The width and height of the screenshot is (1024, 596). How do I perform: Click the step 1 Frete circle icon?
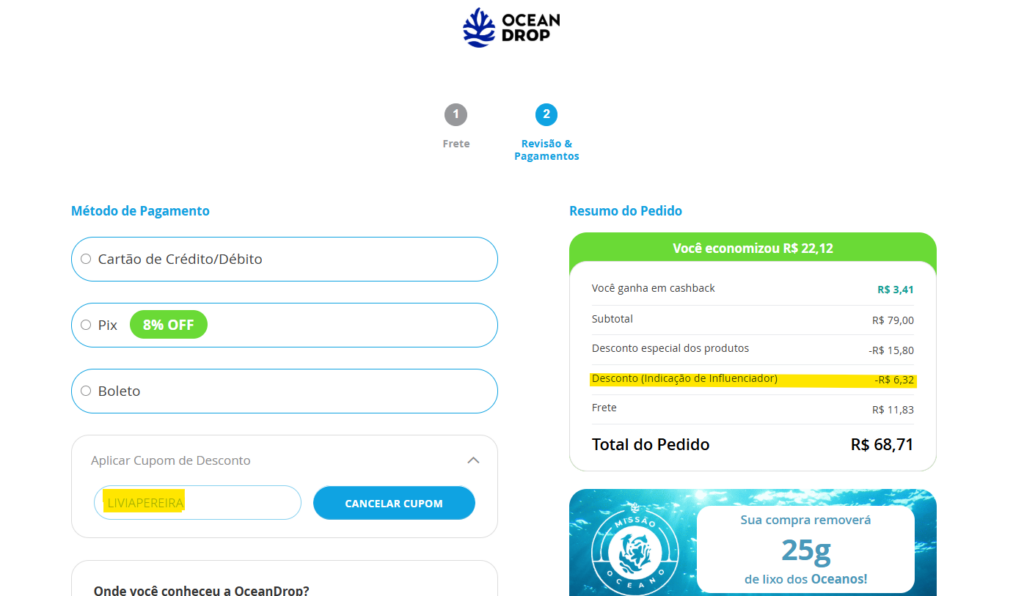pyautogui.click(x=456, y=114)
